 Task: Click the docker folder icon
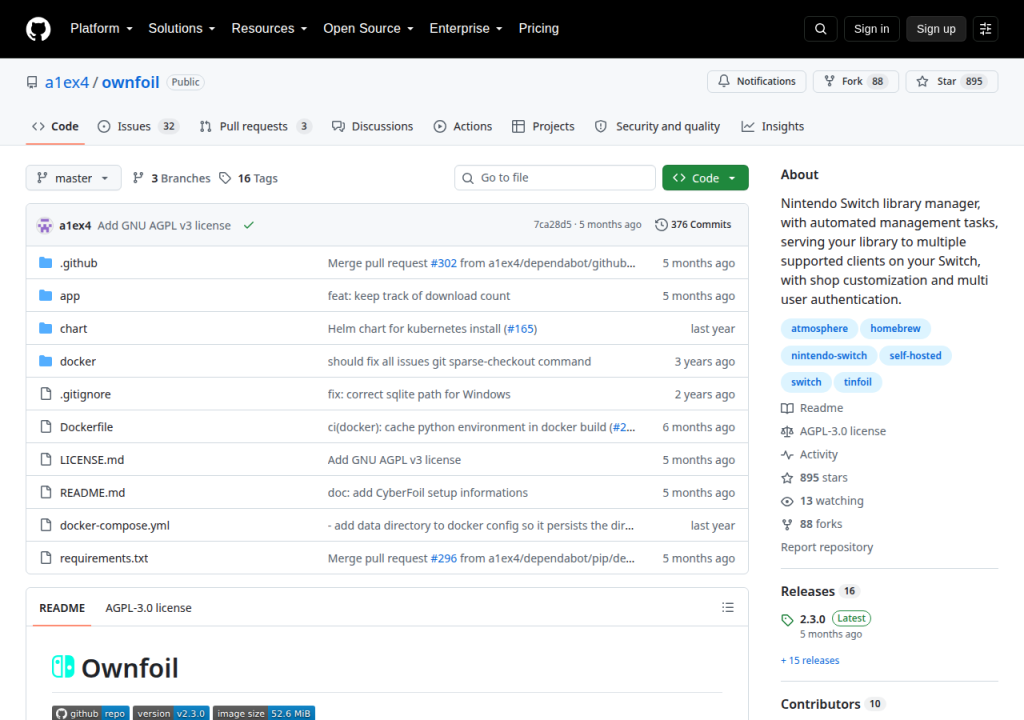click(45, 361)
